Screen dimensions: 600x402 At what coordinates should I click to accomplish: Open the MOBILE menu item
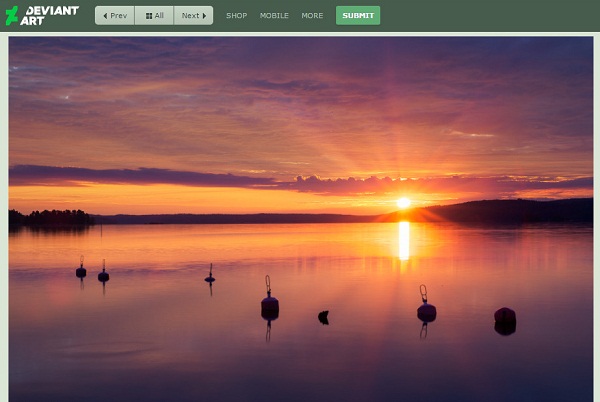pos(274,16)
